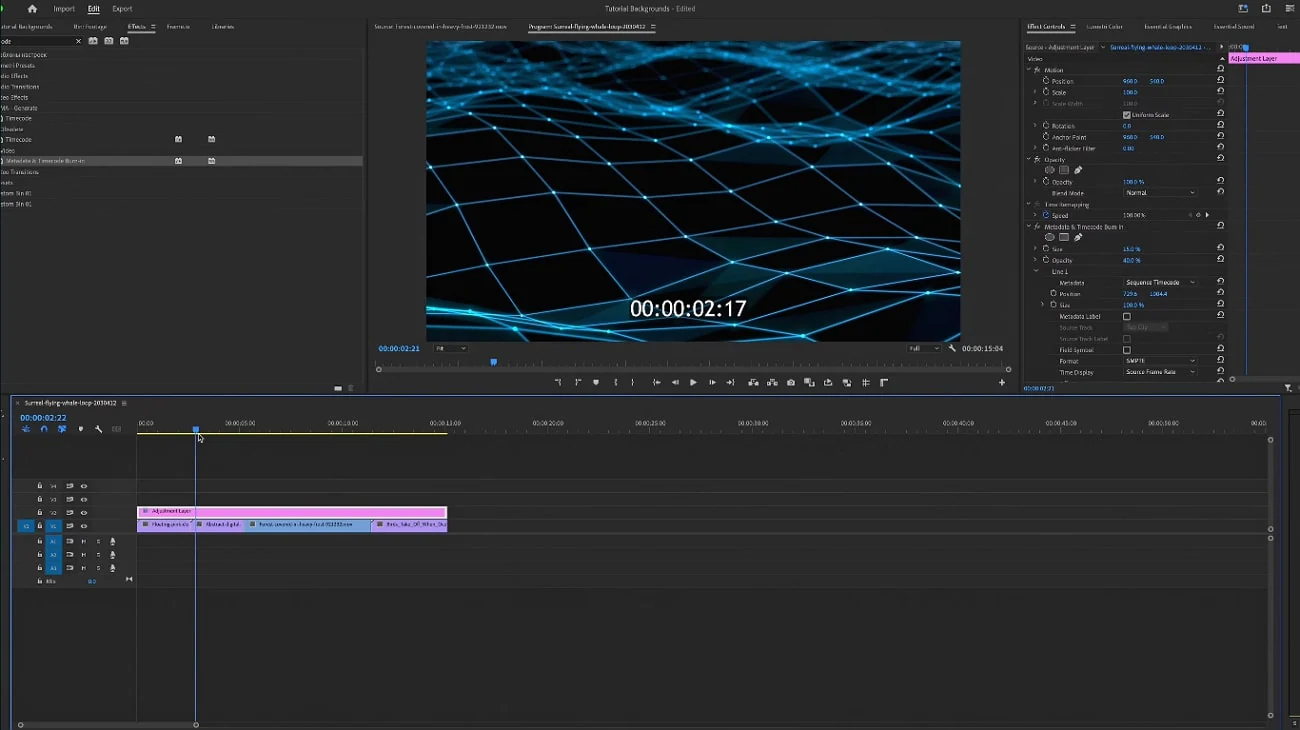Switch to the Essential Graphics panel tab
This screenshot has width=1300, height=730.
(x=1167, y=26)
